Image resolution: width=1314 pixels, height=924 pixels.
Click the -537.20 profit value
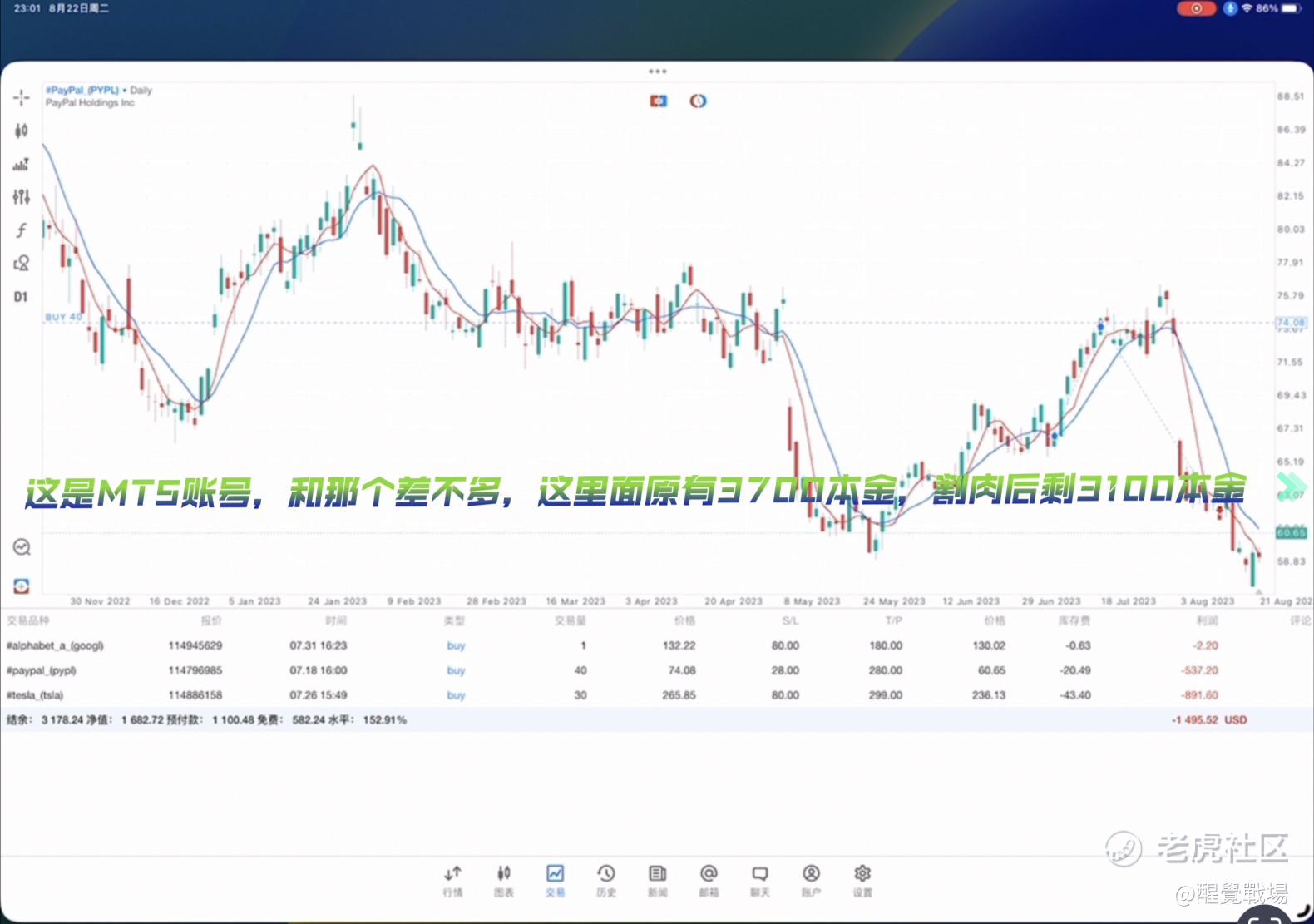(1199, 670)
